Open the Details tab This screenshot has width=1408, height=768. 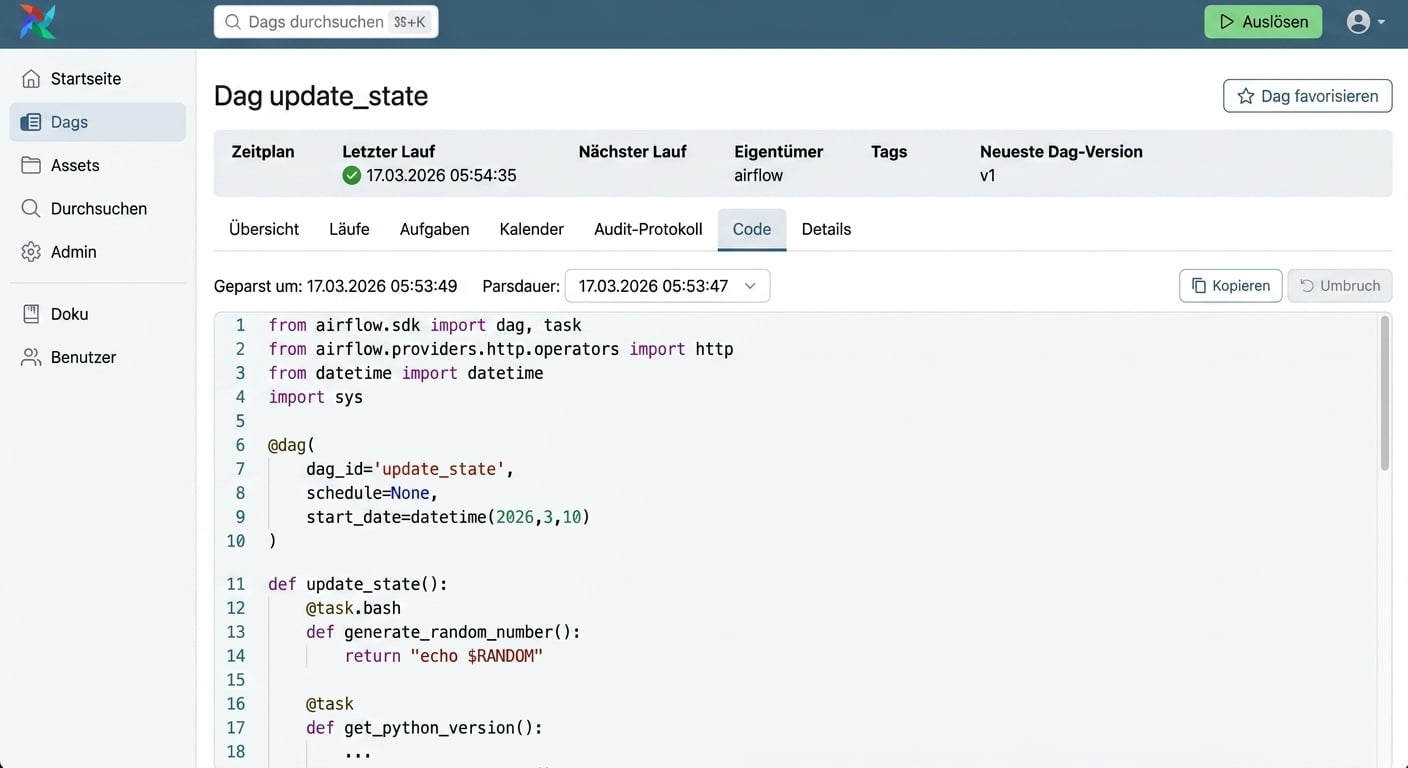pyautogui.click(x=826, y=229)
